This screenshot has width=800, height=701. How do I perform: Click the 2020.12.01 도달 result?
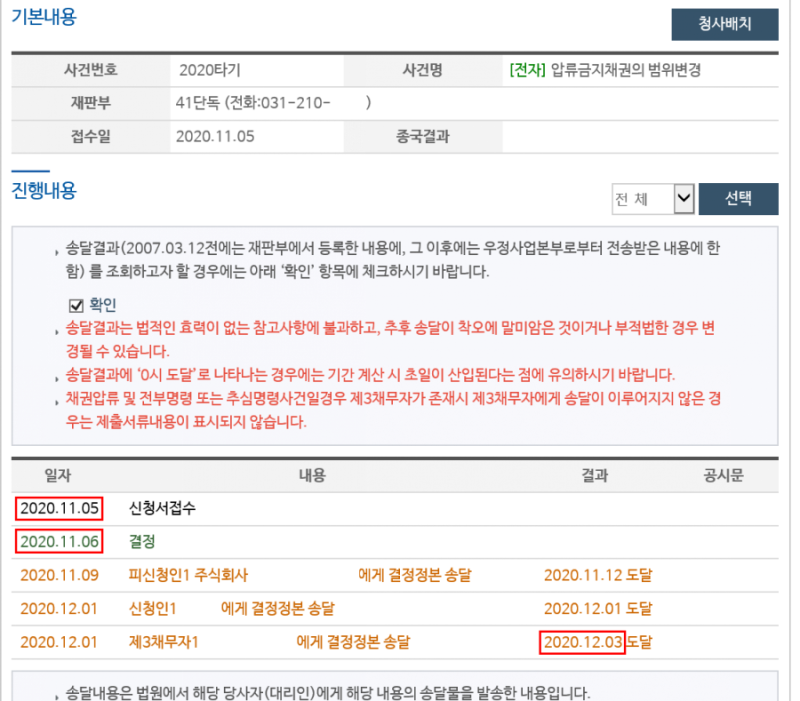point(598,608)
